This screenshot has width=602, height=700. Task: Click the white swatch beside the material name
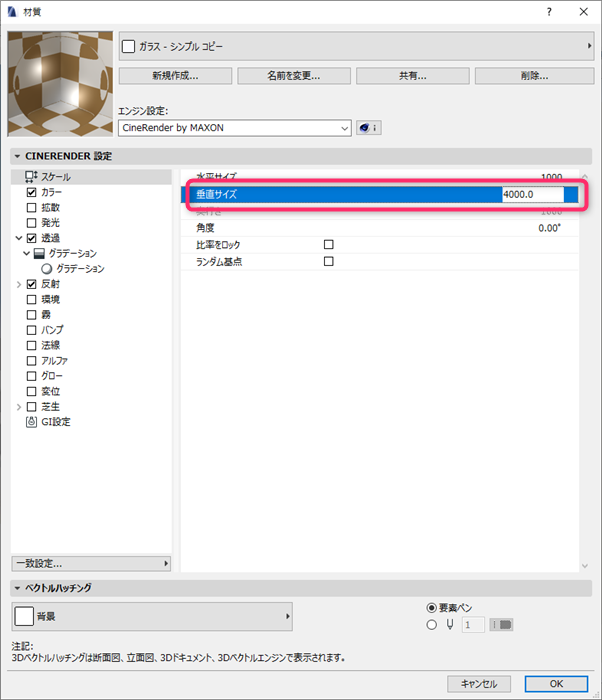(x=129, y=46)
